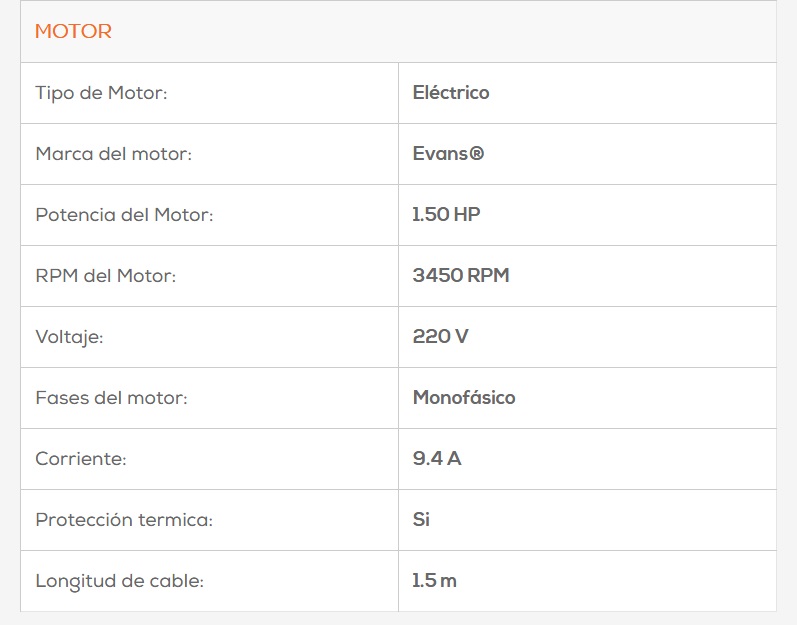Click the 'Si' thermal protection value

tap(421, 520)
